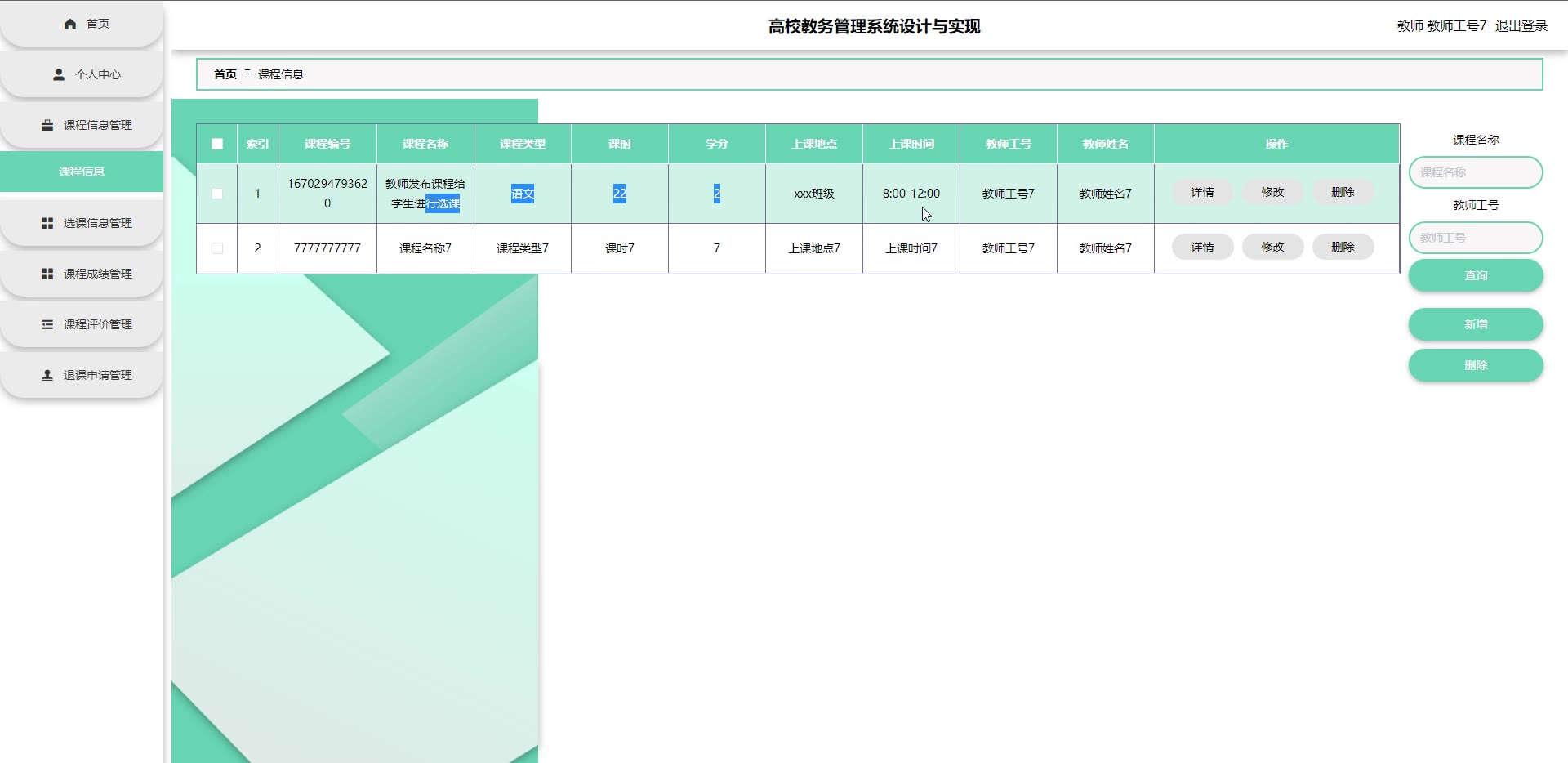Click the home icon in sidebar
This screenshot has height=763, width=1568.
(x=70, y=24)
